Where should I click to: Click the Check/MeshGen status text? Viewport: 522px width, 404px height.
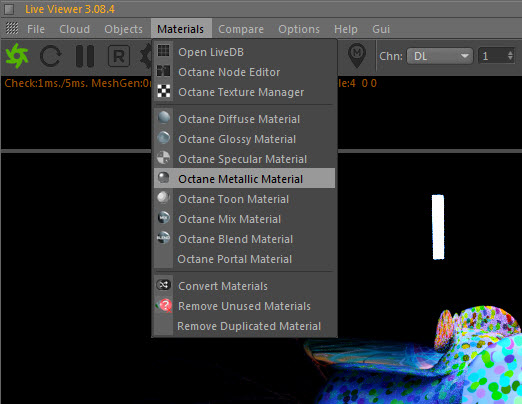click(x=77, y=83)
